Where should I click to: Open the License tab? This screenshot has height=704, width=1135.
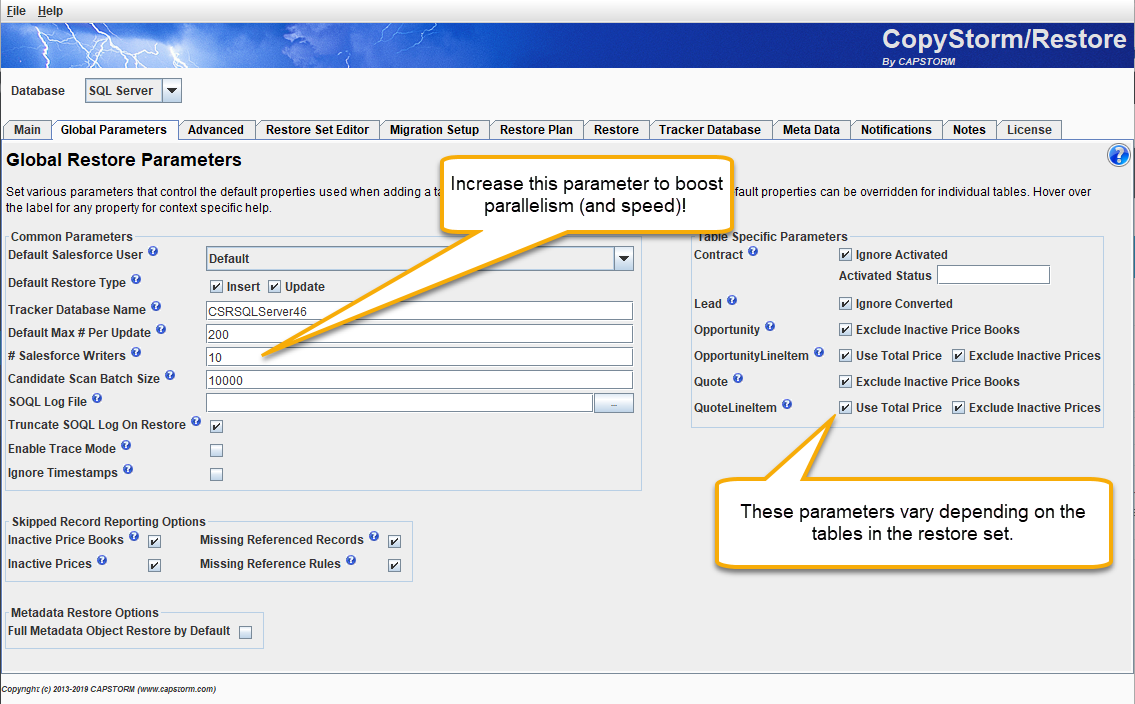1029,130
